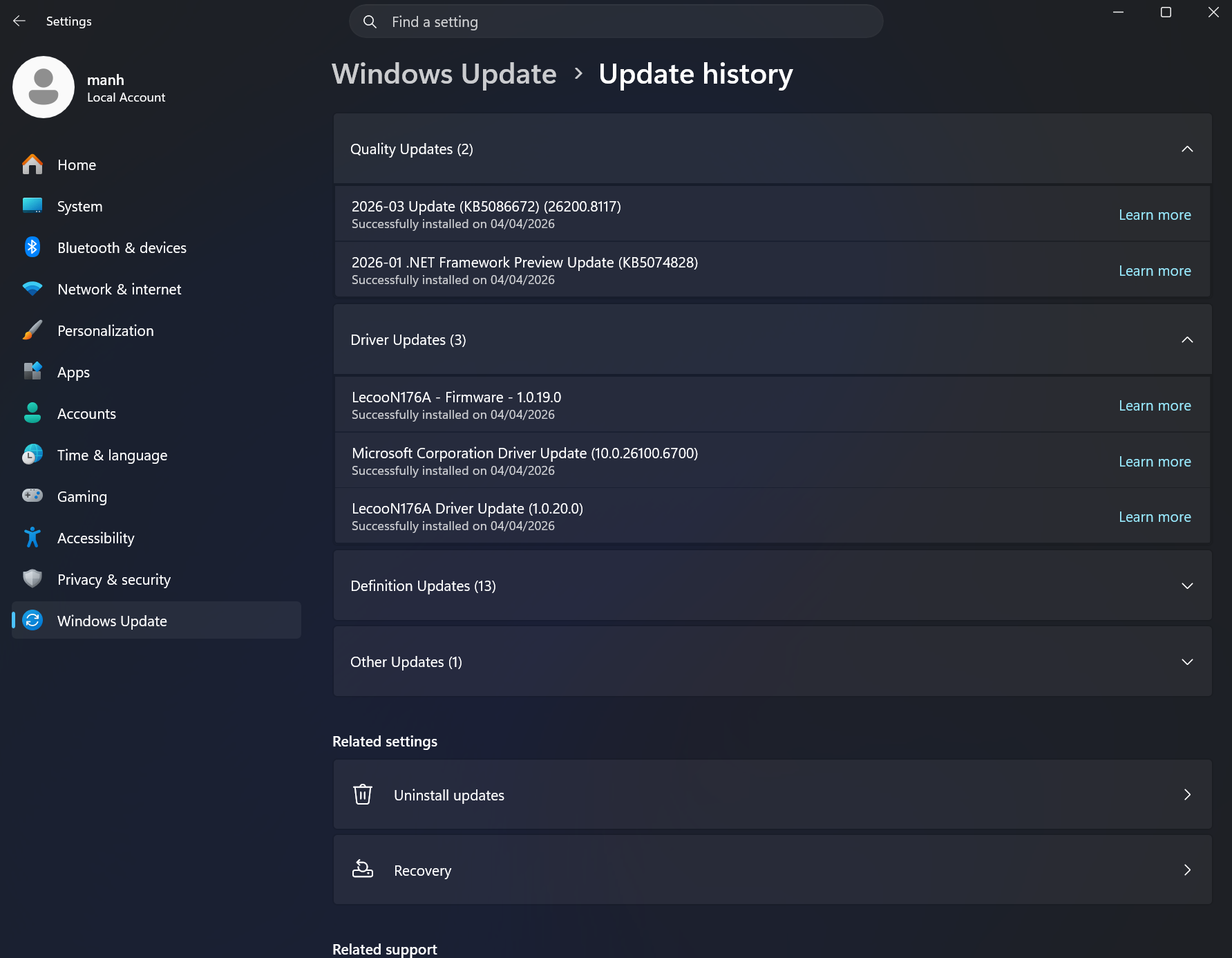Click the back arrow next to Settings
Screen dimensions: 1232x958
point(19,21)
